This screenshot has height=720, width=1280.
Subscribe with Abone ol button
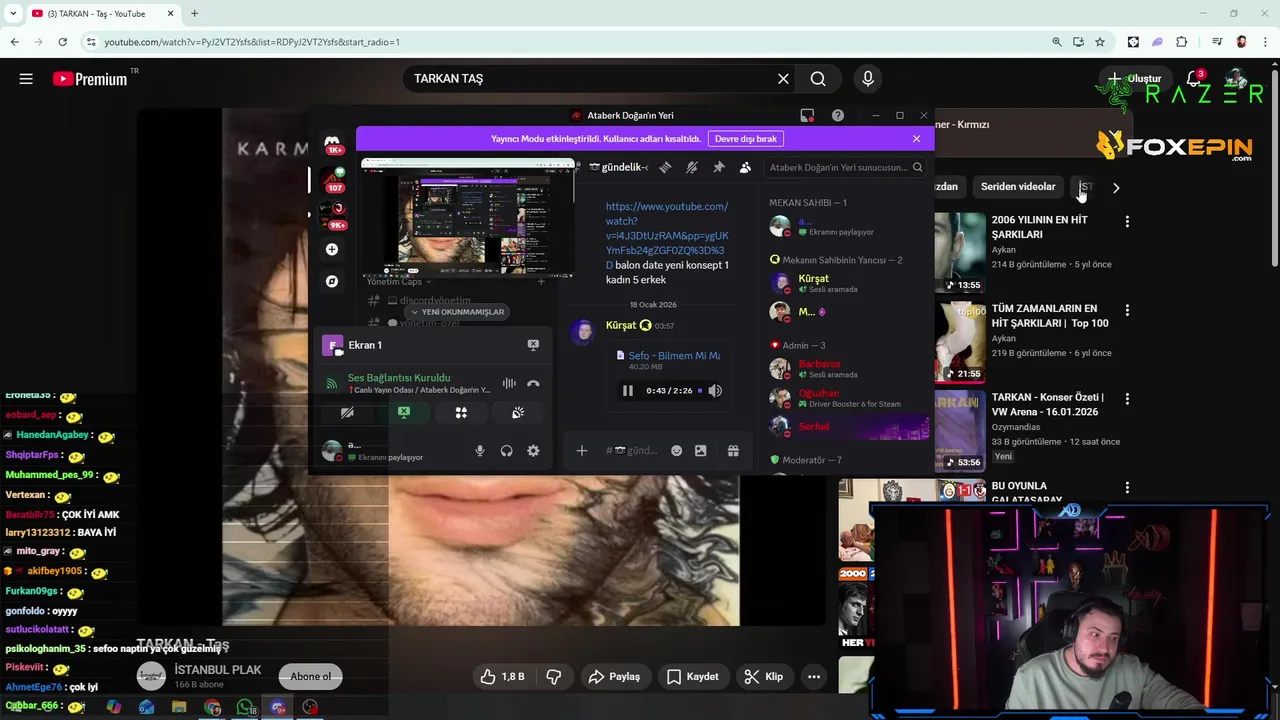pyautogui.click(x=311, y=677)
